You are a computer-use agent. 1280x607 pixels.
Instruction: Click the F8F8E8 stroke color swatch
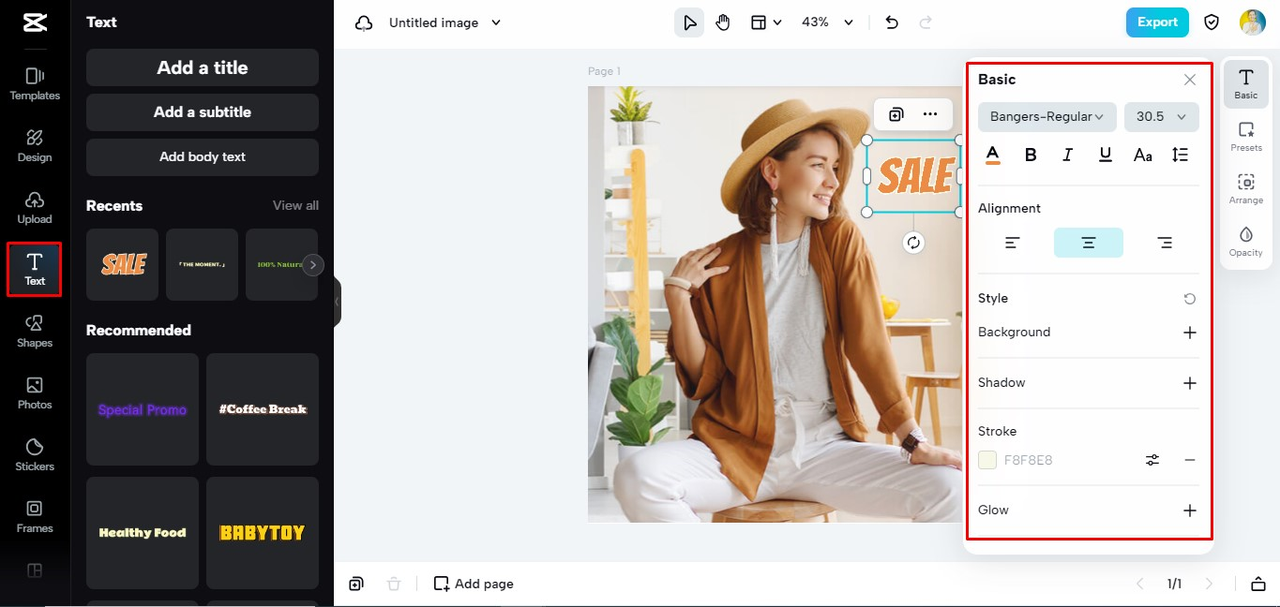pos(987,460)
